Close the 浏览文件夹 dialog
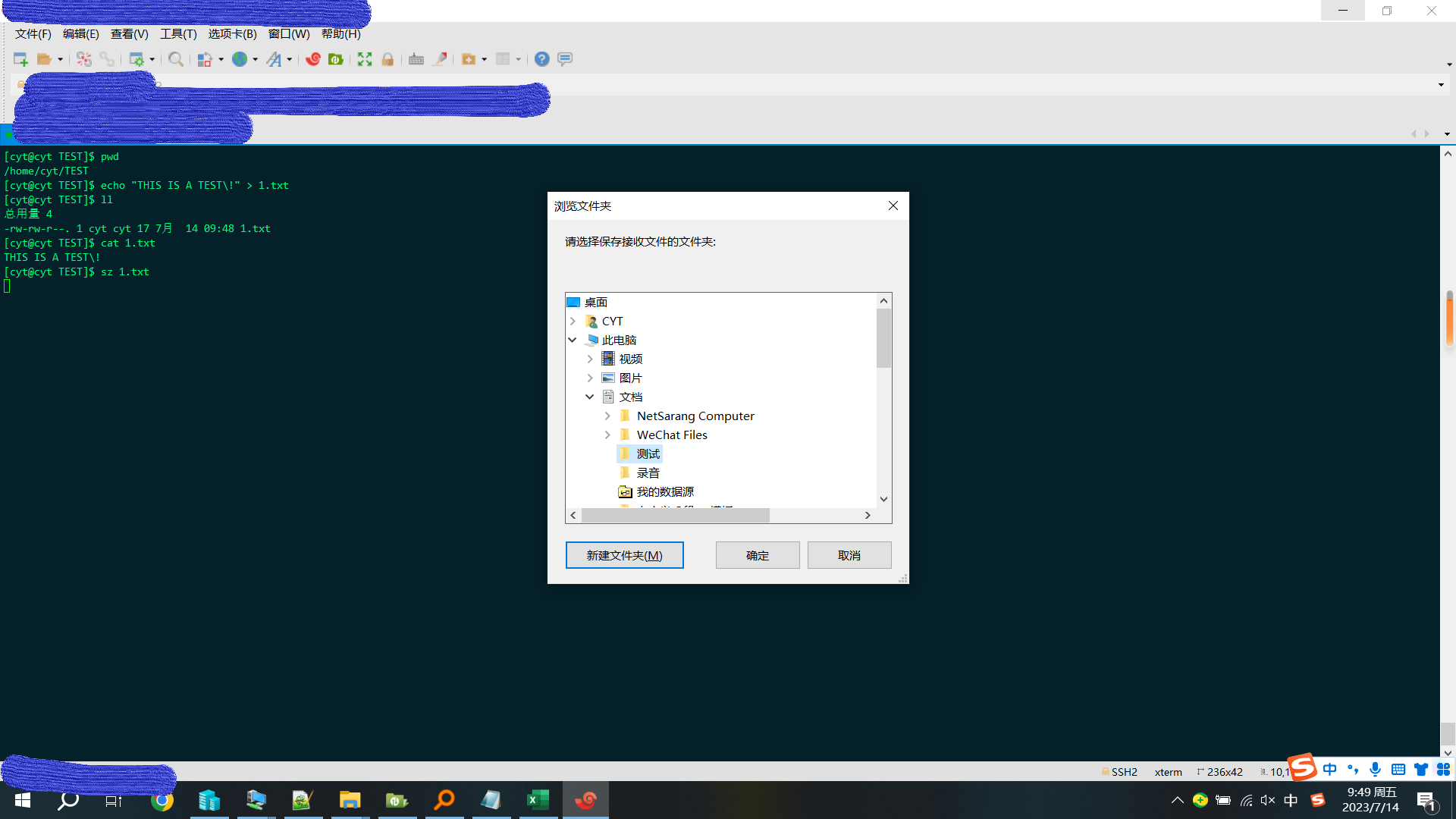The image size is (1456, 819). (893, 206)
